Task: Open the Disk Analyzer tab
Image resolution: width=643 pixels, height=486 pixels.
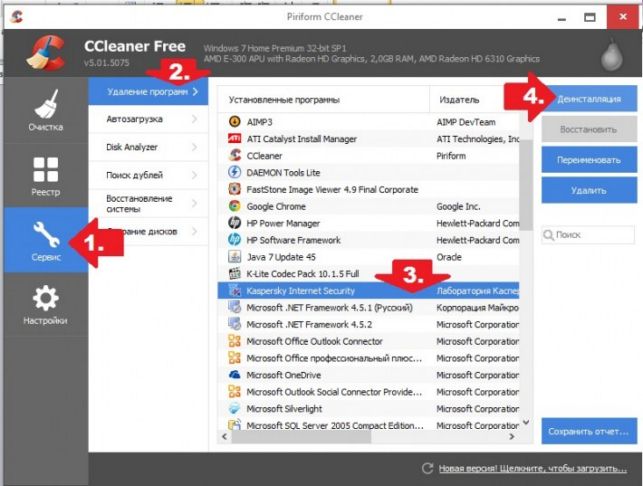Action: click(x=148, y=147)
